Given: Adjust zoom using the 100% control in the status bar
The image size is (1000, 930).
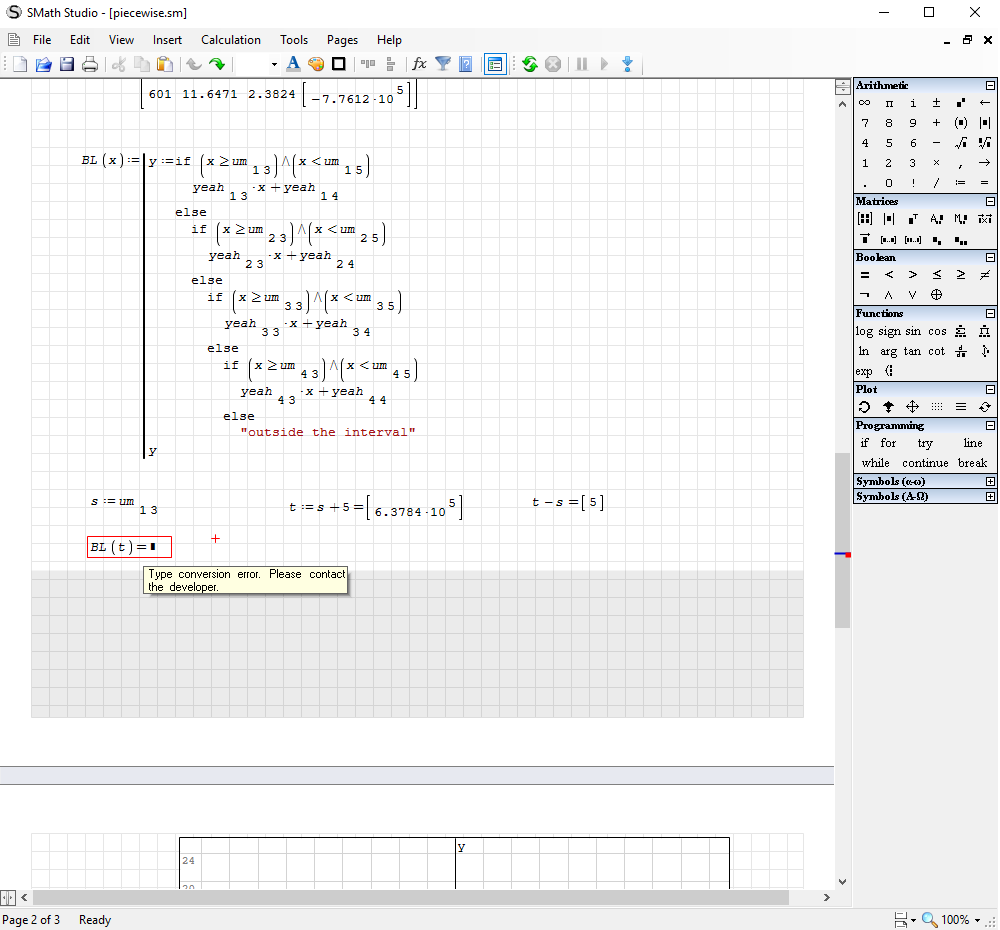Looking at the screenshot, I should click(x=953, y=919).
